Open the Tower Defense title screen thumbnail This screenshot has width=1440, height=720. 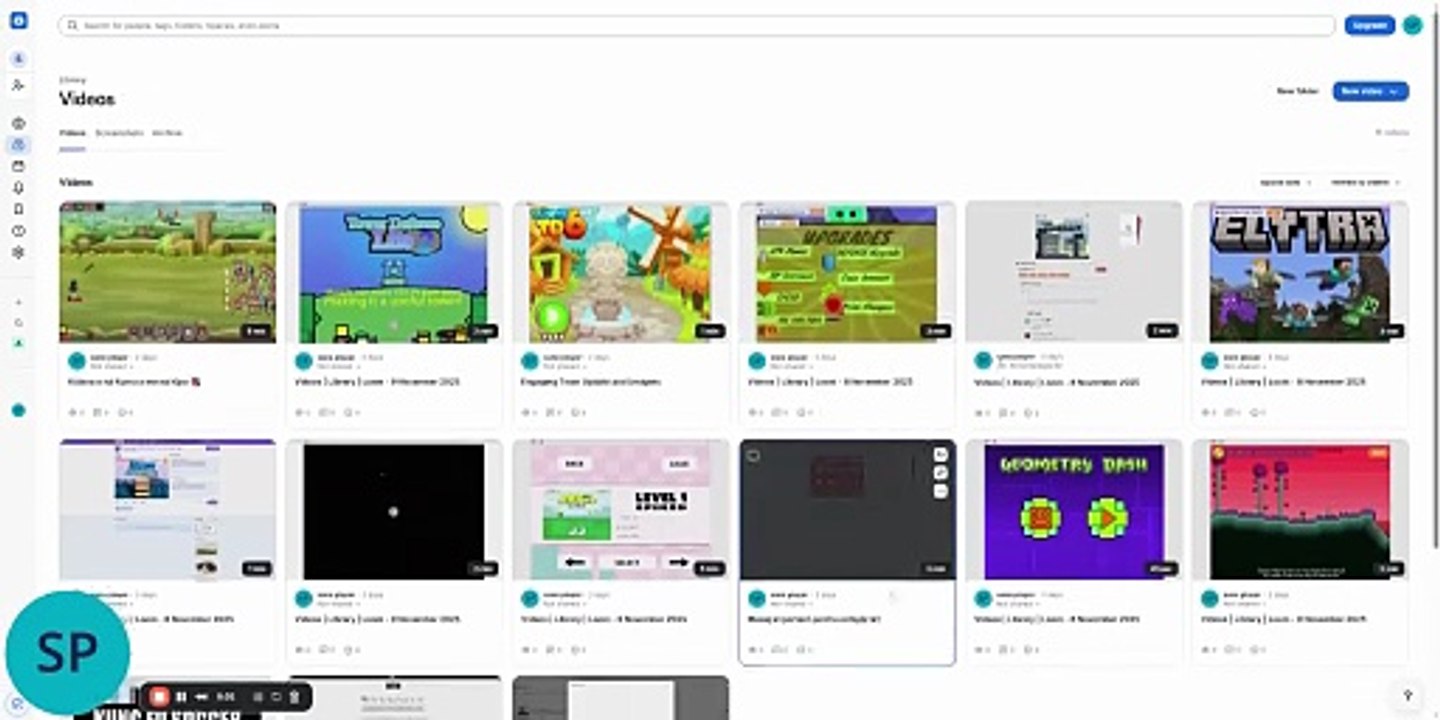(394, 272)
